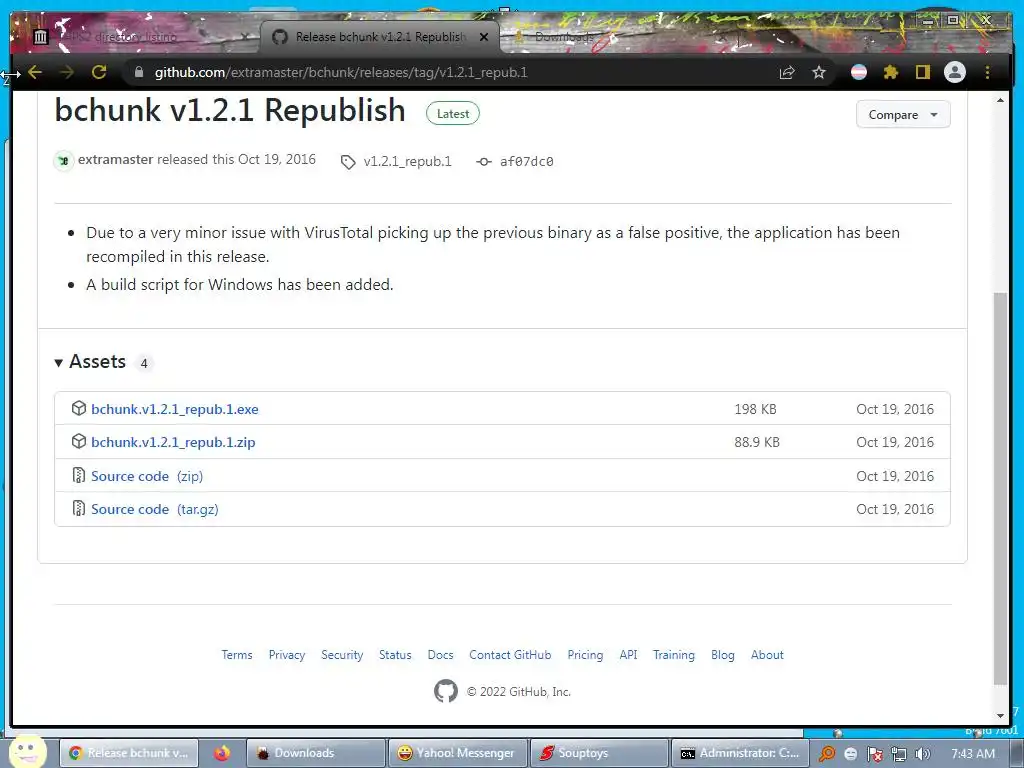1024x768 pixels.
Task: Open the Blog footer link
Action: [x=722, y=654]
